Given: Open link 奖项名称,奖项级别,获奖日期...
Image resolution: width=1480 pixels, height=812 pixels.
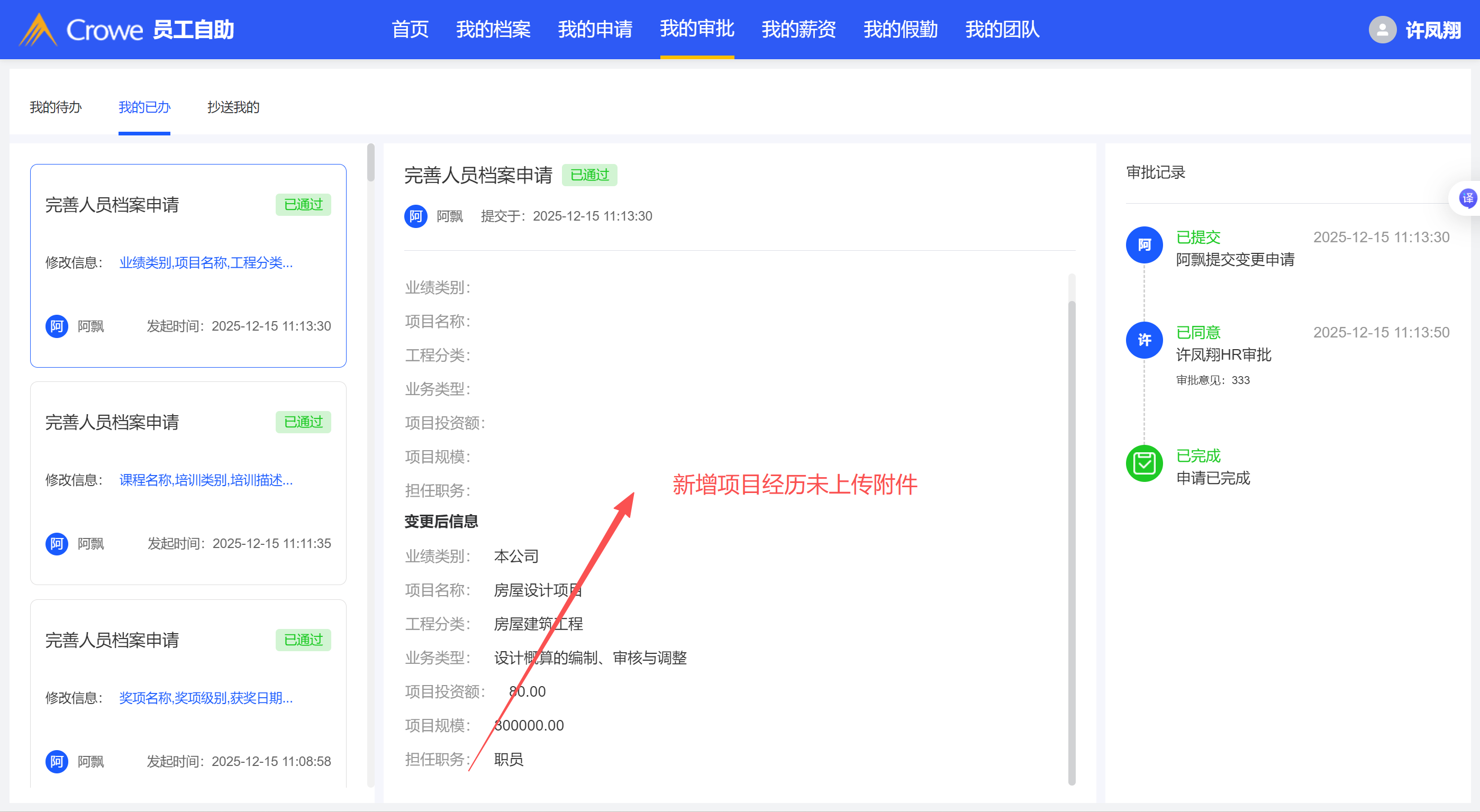Looking at the screenshot, I should pos(206,698).
